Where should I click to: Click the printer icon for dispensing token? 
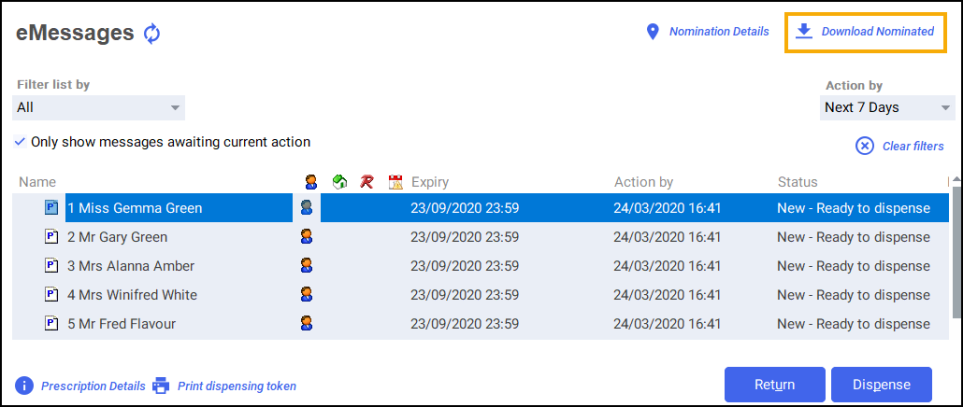coord(161,386)
